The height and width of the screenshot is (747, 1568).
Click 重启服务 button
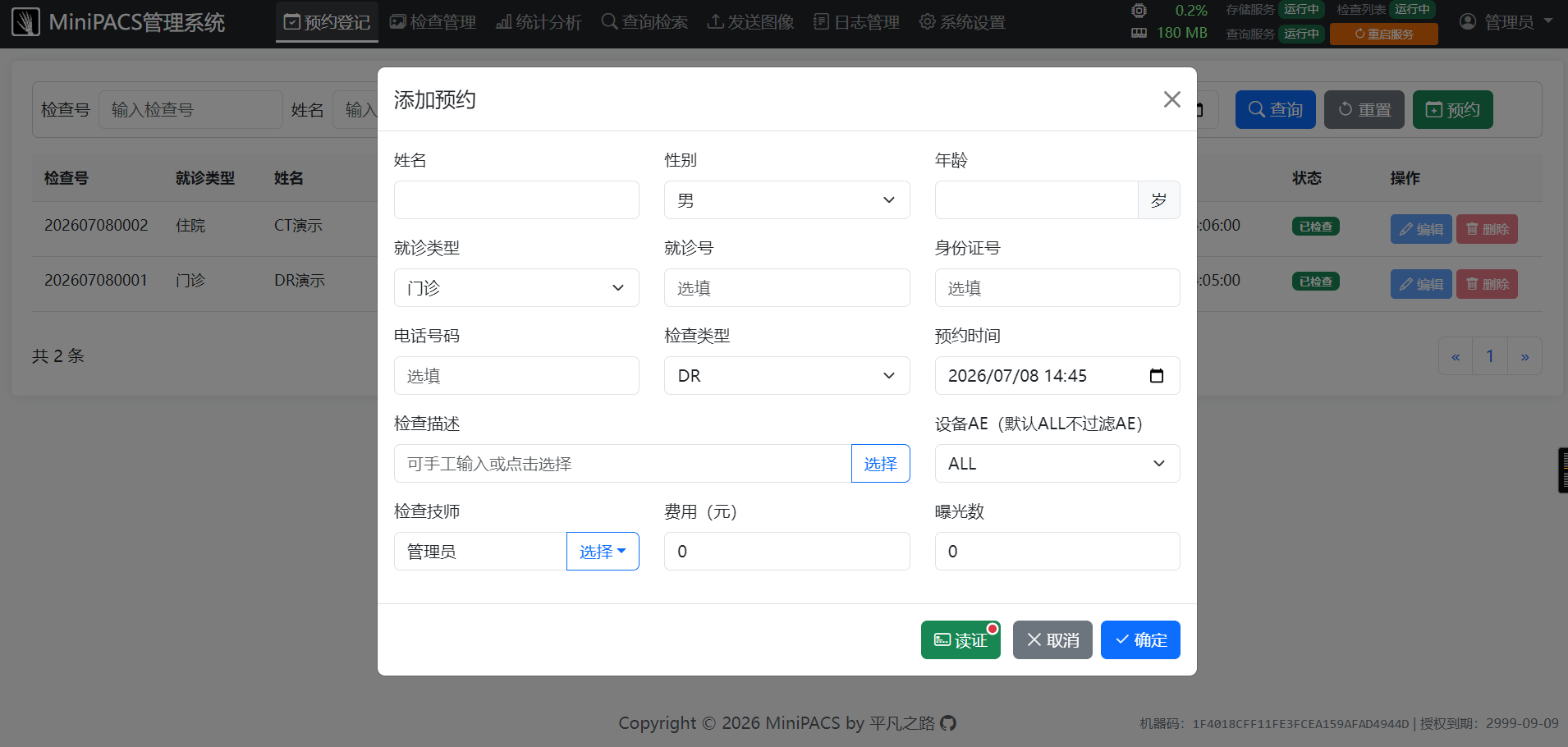point(1383,34)
